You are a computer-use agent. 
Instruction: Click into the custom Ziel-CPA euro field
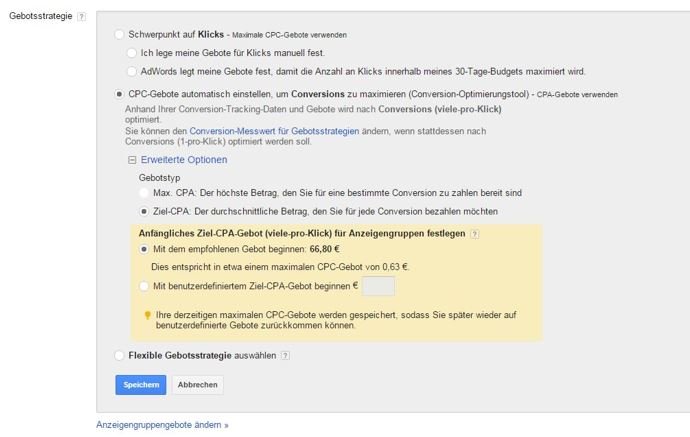[378, 286]
